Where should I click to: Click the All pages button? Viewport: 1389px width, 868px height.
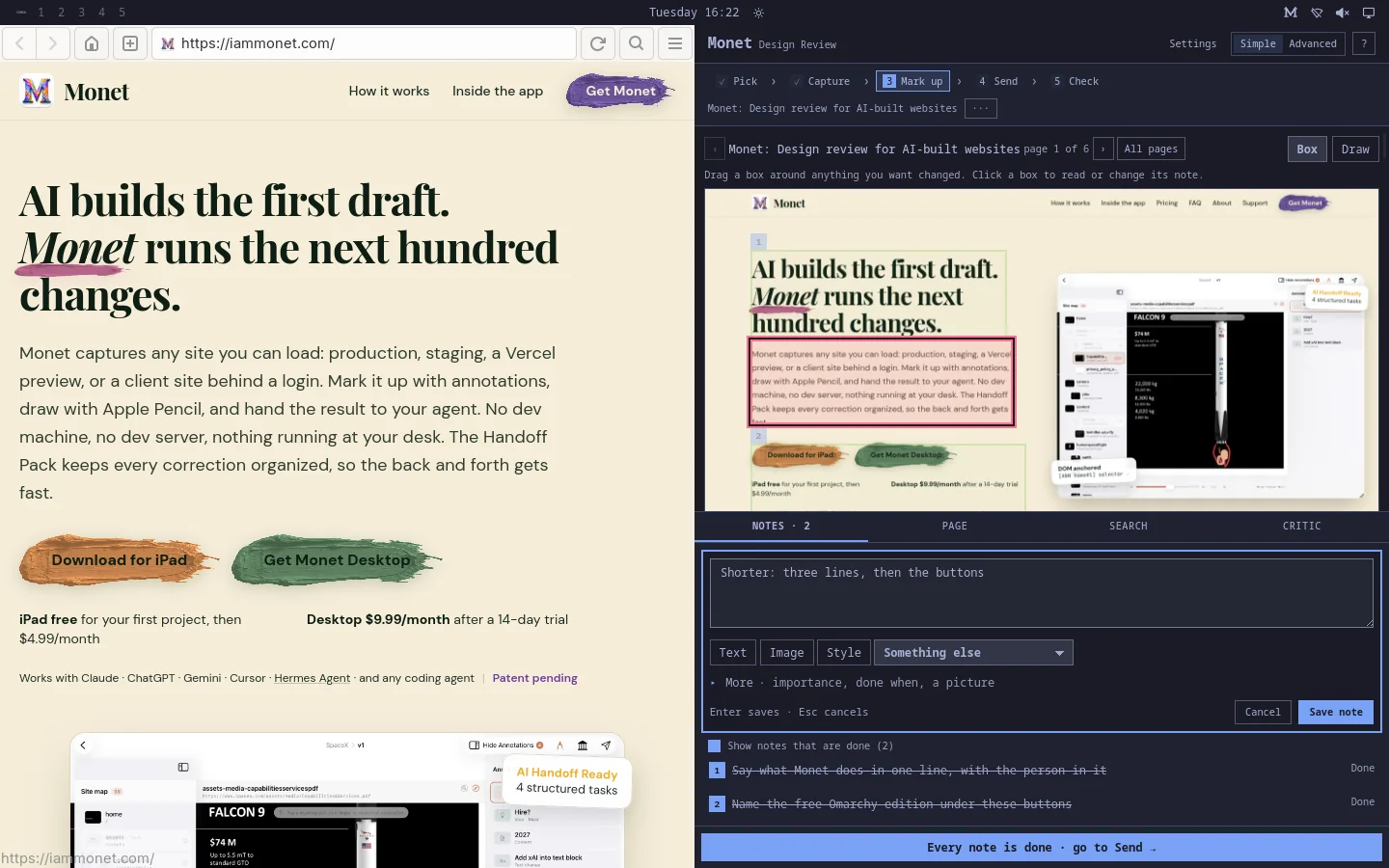[x=1151, y=149]
